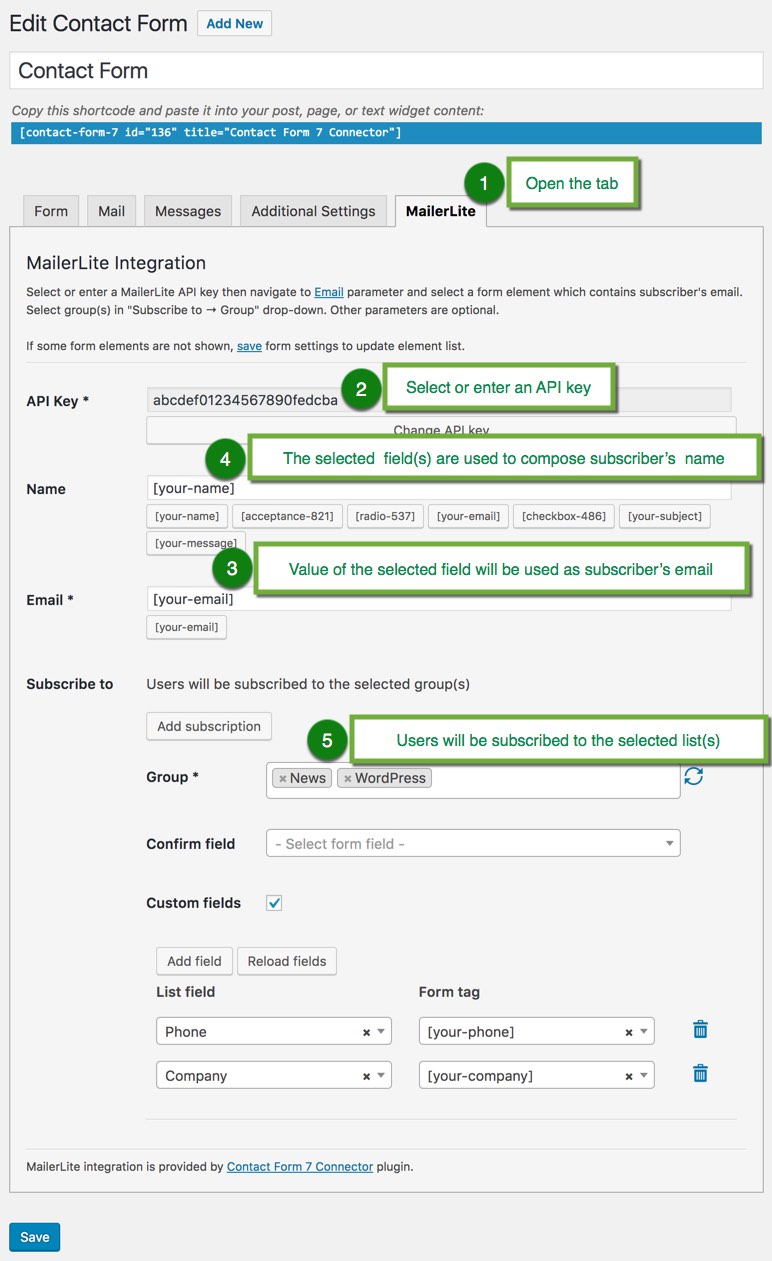
Task: Remove the WordPress group tag
Action: [x=348, y=778]
